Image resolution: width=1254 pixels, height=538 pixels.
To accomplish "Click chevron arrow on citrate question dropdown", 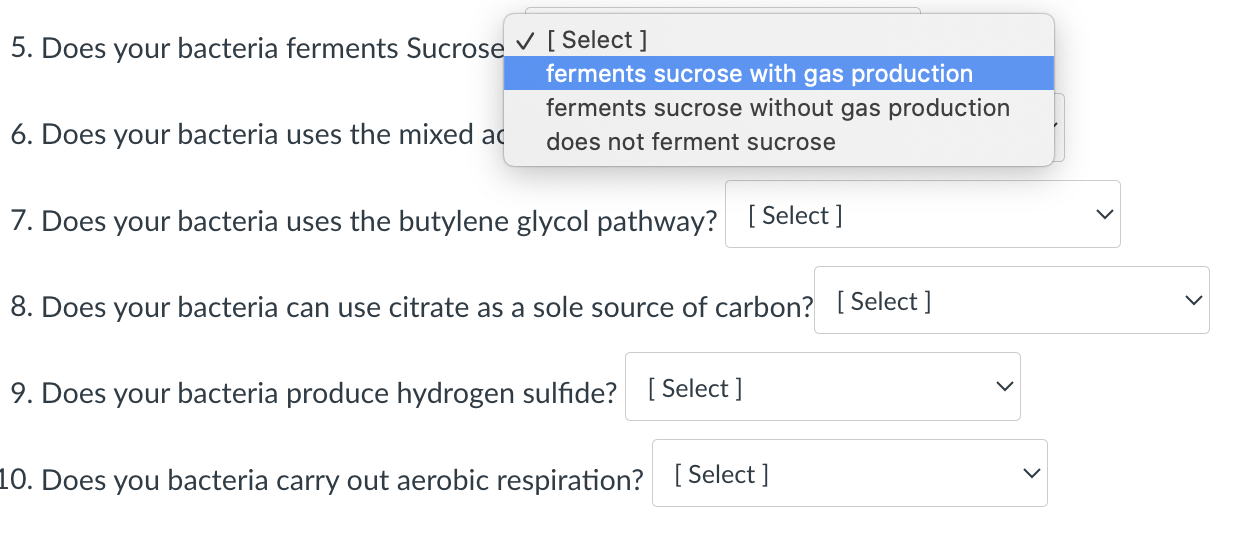I will coord(1191,301).
